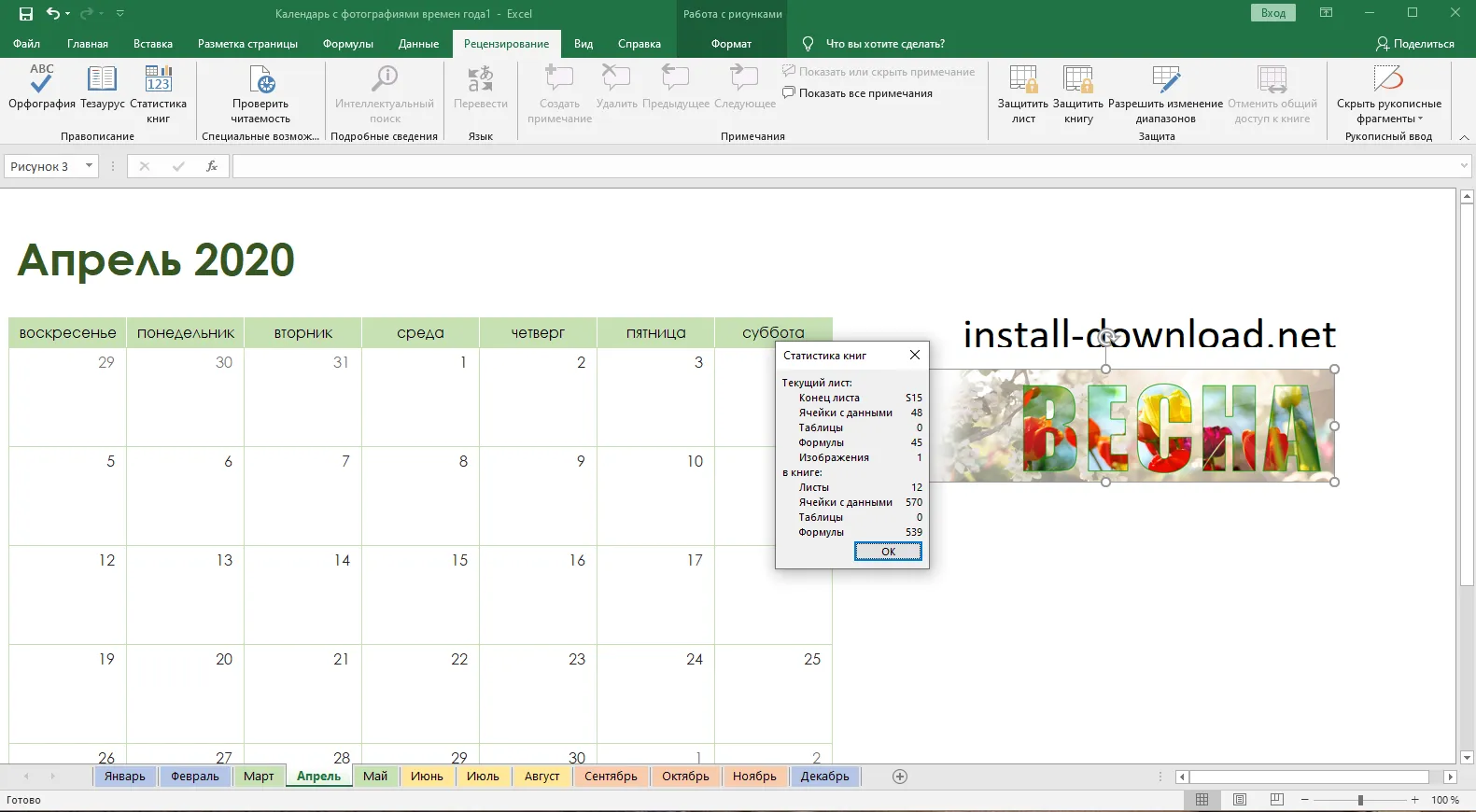Click Protect Workbook (Защитить книгу) icon
Viewport: 1476px width, 812px height.
coord(1078,82)
